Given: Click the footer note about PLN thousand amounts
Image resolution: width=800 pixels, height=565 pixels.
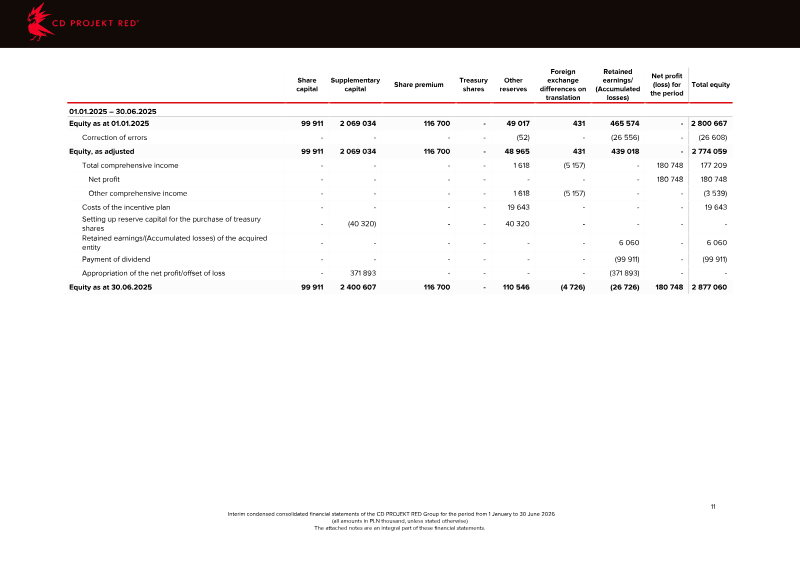Looking at the screenshot, I should [399, 521].
